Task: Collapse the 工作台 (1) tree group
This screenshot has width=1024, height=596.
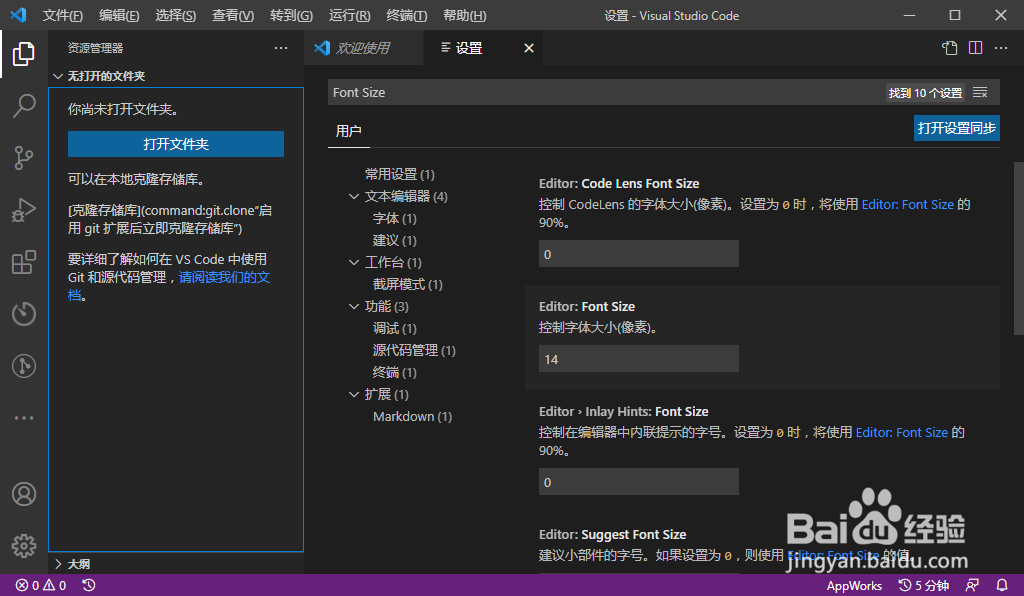Action: 353,262
